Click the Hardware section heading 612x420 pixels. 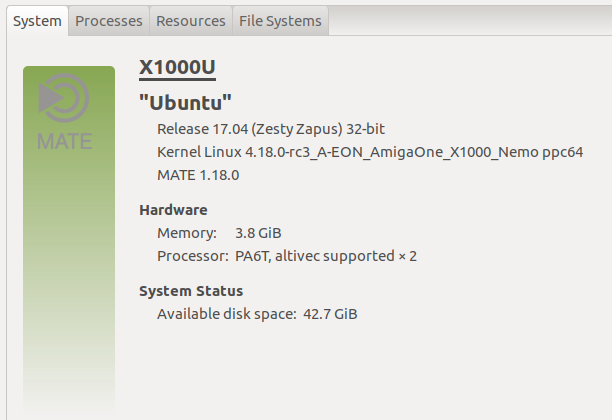click(x=173, y=210)
